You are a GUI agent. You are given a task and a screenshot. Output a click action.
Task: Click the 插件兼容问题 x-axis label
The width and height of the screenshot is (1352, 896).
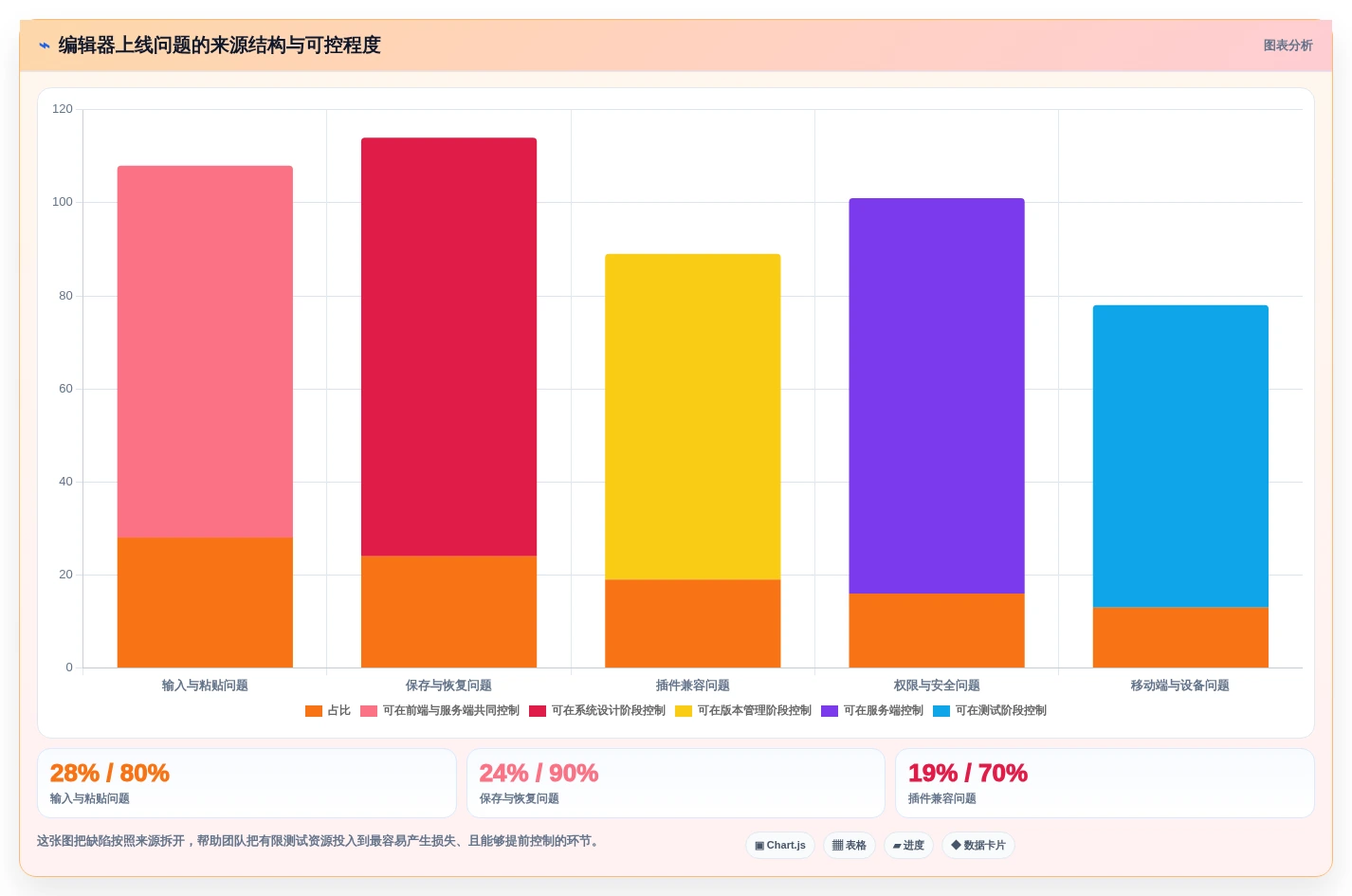pos(693,686)
